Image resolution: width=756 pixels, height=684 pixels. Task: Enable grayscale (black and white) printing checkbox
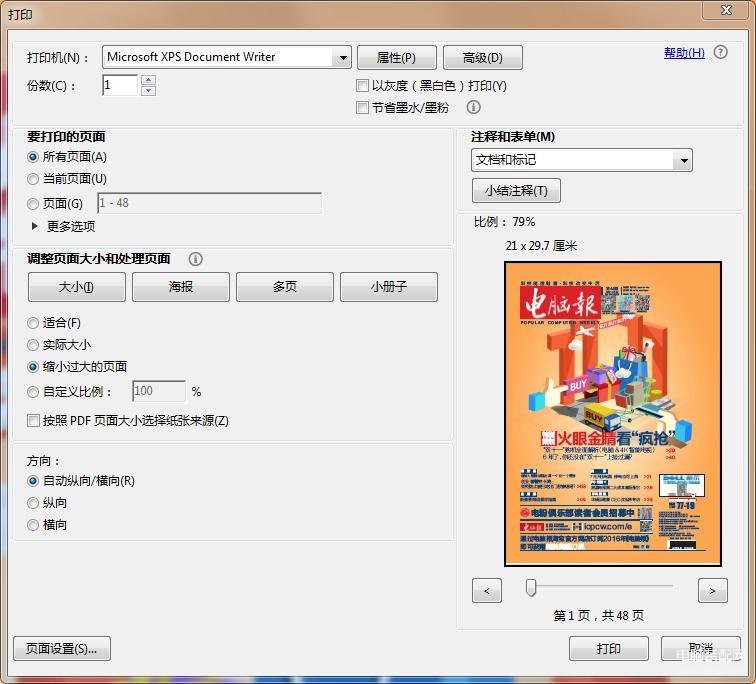click(362, 87)
